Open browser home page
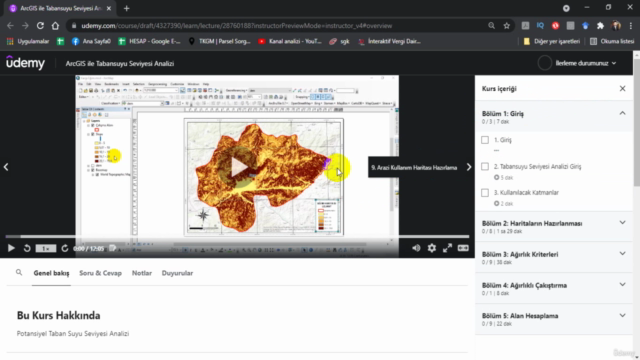The width and height of the screenshot is (640, 360). 55,26
